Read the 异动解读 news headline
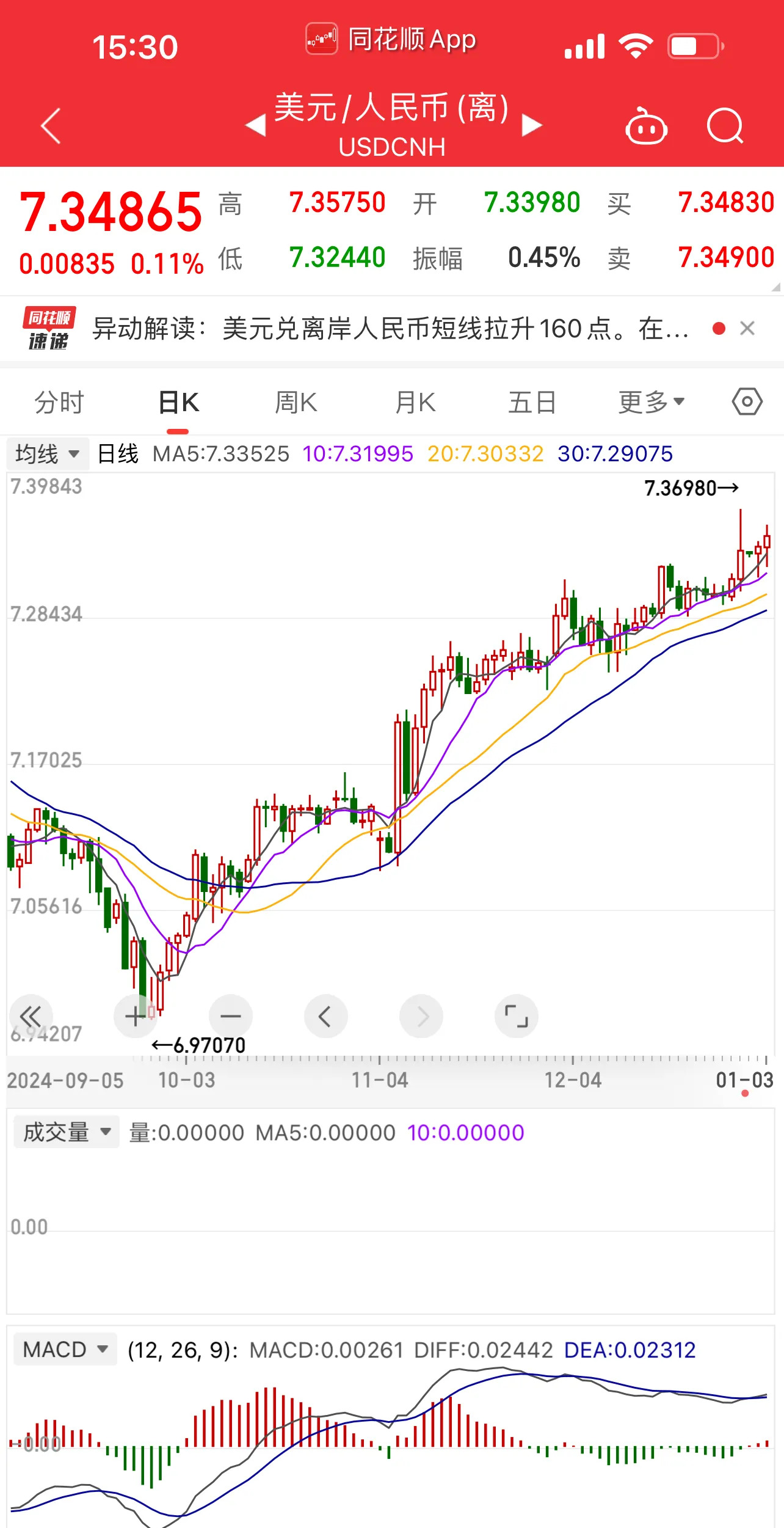The height and width of the screenshot is (1528, 784). [x=391, y=329]
